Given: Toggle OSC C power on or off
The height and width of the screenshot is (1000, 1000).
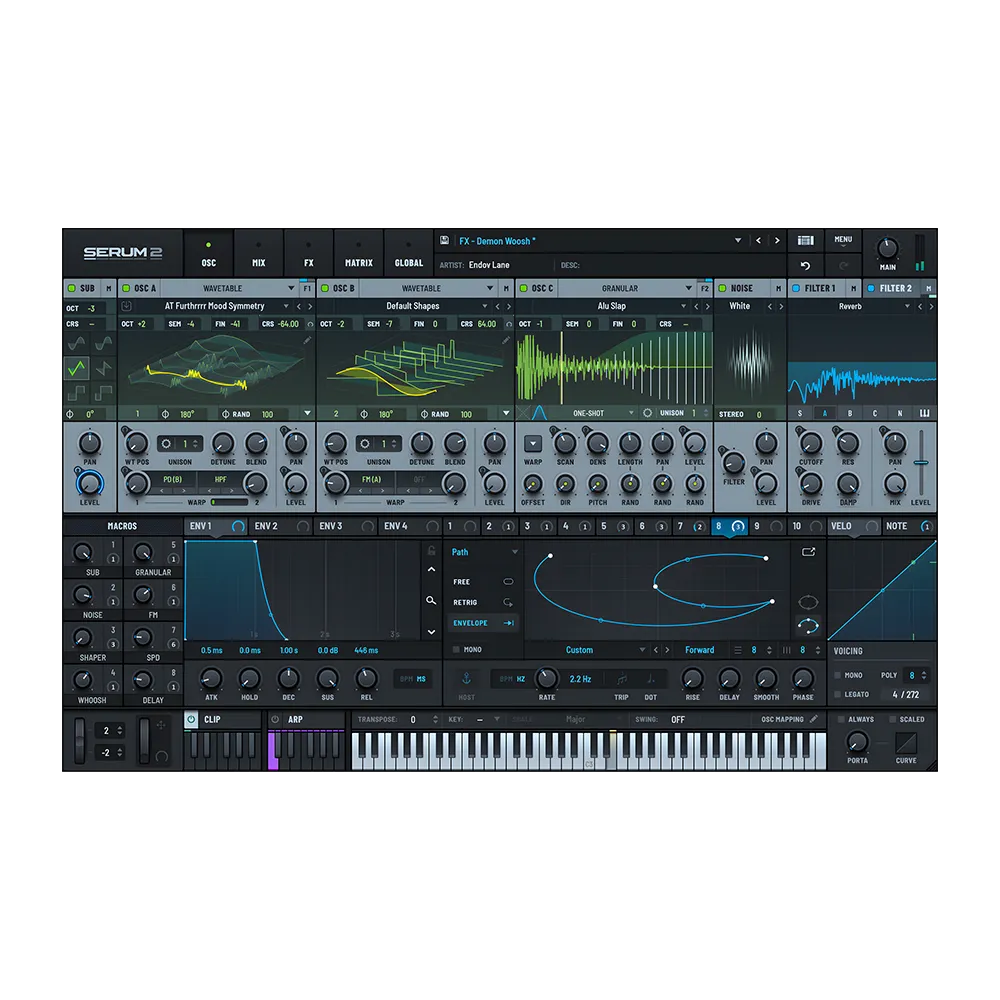Looking at the screenshot, I should tap(524, 288).
